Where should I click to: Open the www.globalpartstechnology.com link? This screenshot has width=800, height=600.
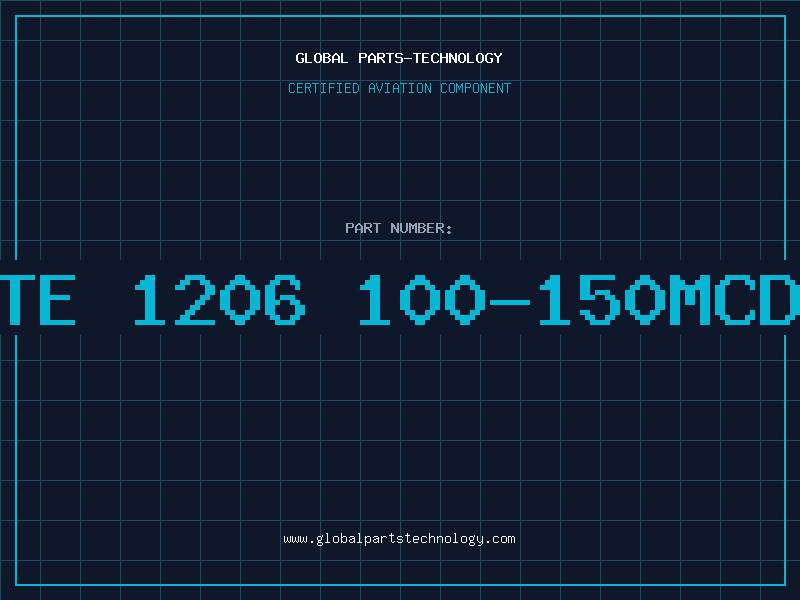399,539
